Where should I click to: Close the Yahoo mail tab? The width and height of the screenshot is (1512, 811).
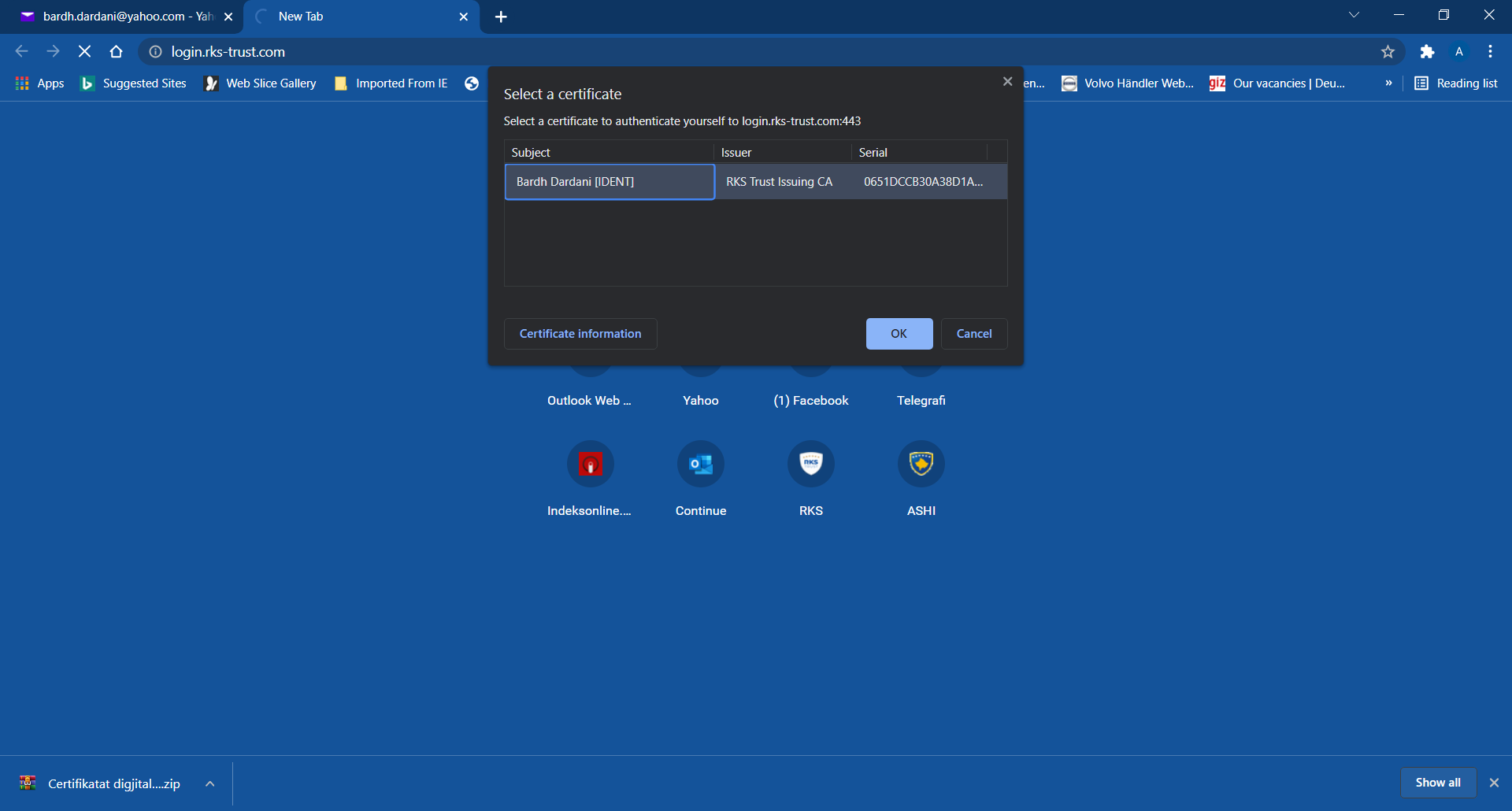(228, 17)
